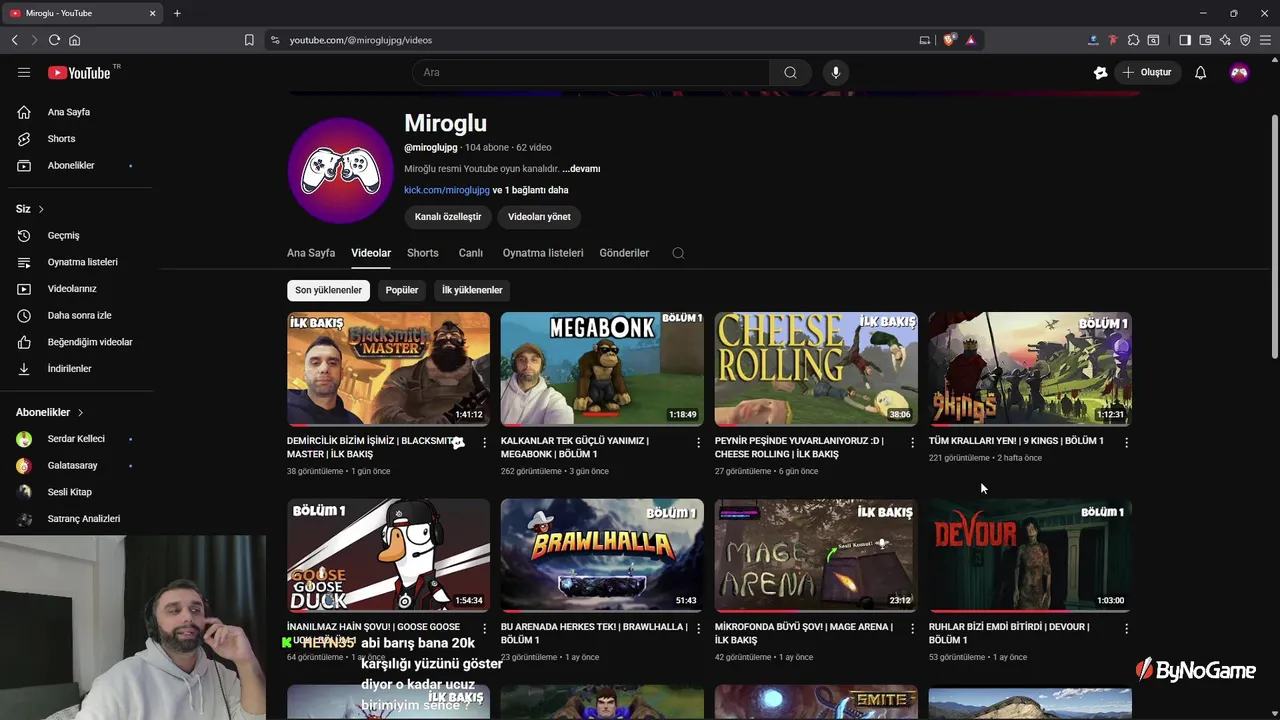The height and width of the screenshot is (720, 1280).
Task: Open the Blacksmith Master video thumbnail
Action: coord(389,369)
